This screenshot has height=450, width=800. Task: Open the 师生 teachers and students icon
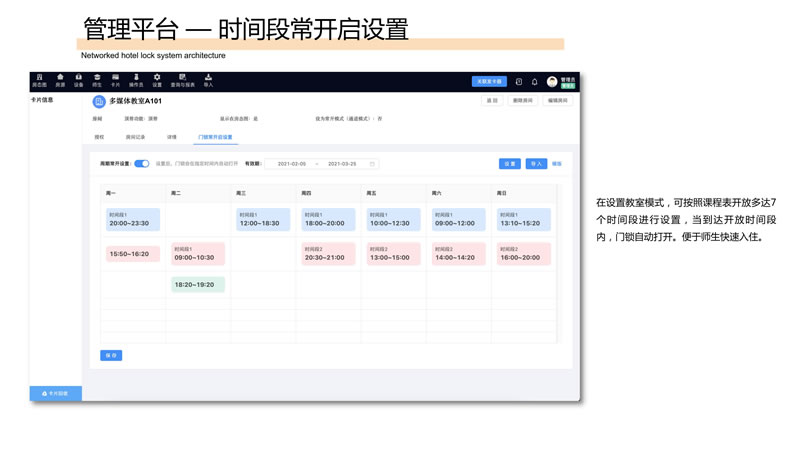[97, 81]
